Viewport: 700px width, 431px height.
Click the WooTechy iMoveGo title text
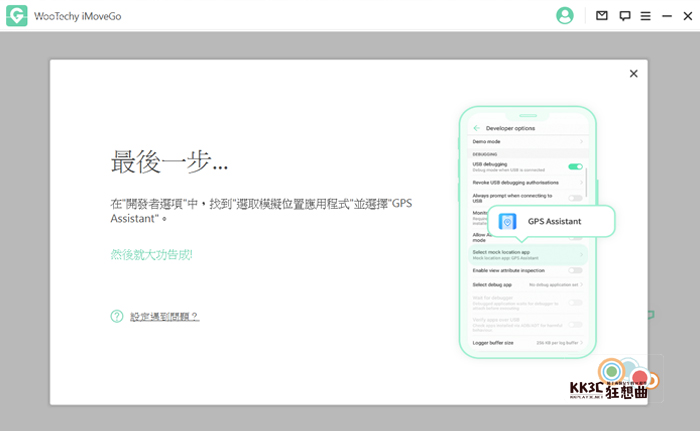click(77, 16)
